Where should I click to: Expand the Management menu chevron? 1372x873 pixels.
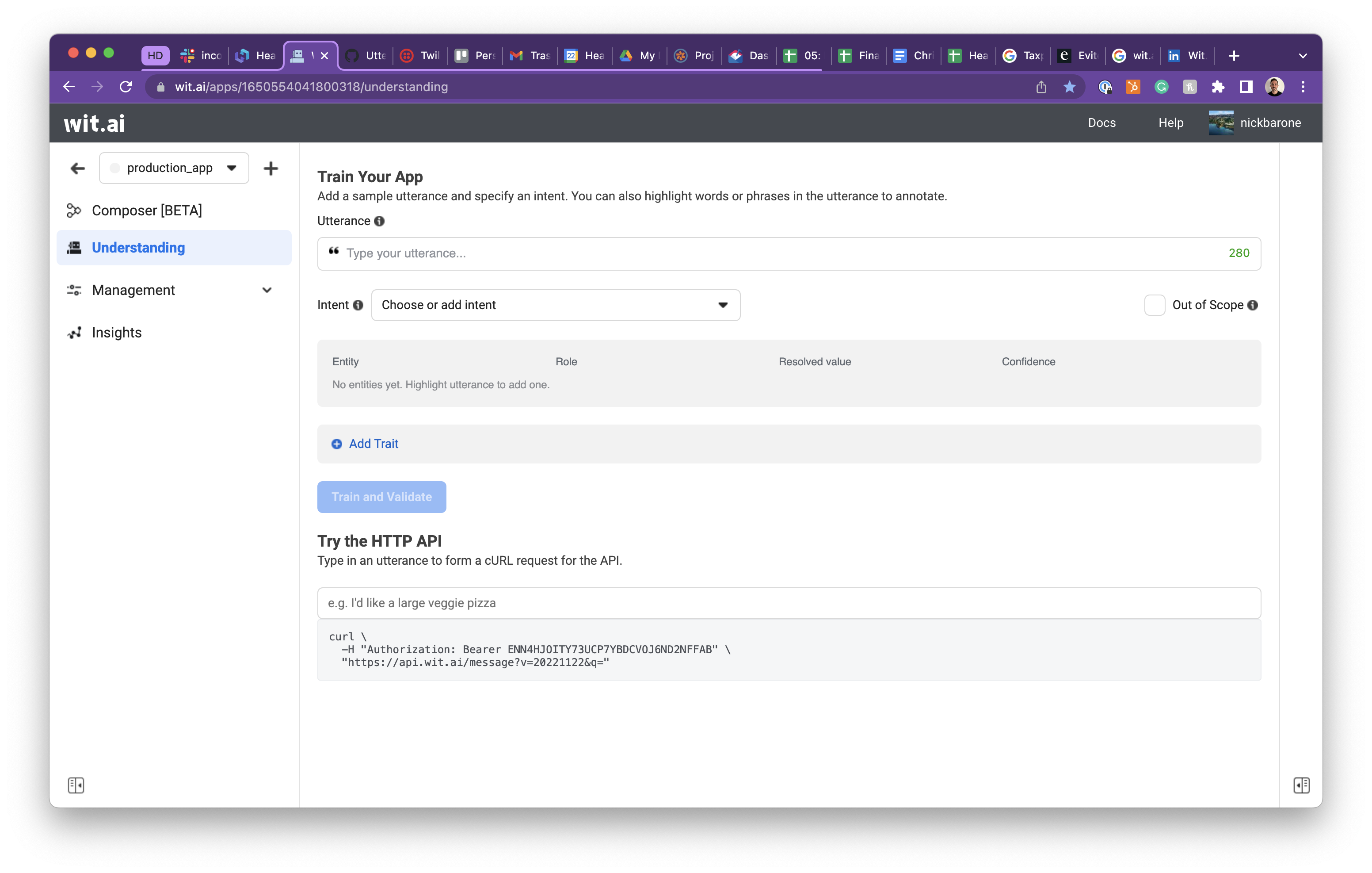point(267,290)
